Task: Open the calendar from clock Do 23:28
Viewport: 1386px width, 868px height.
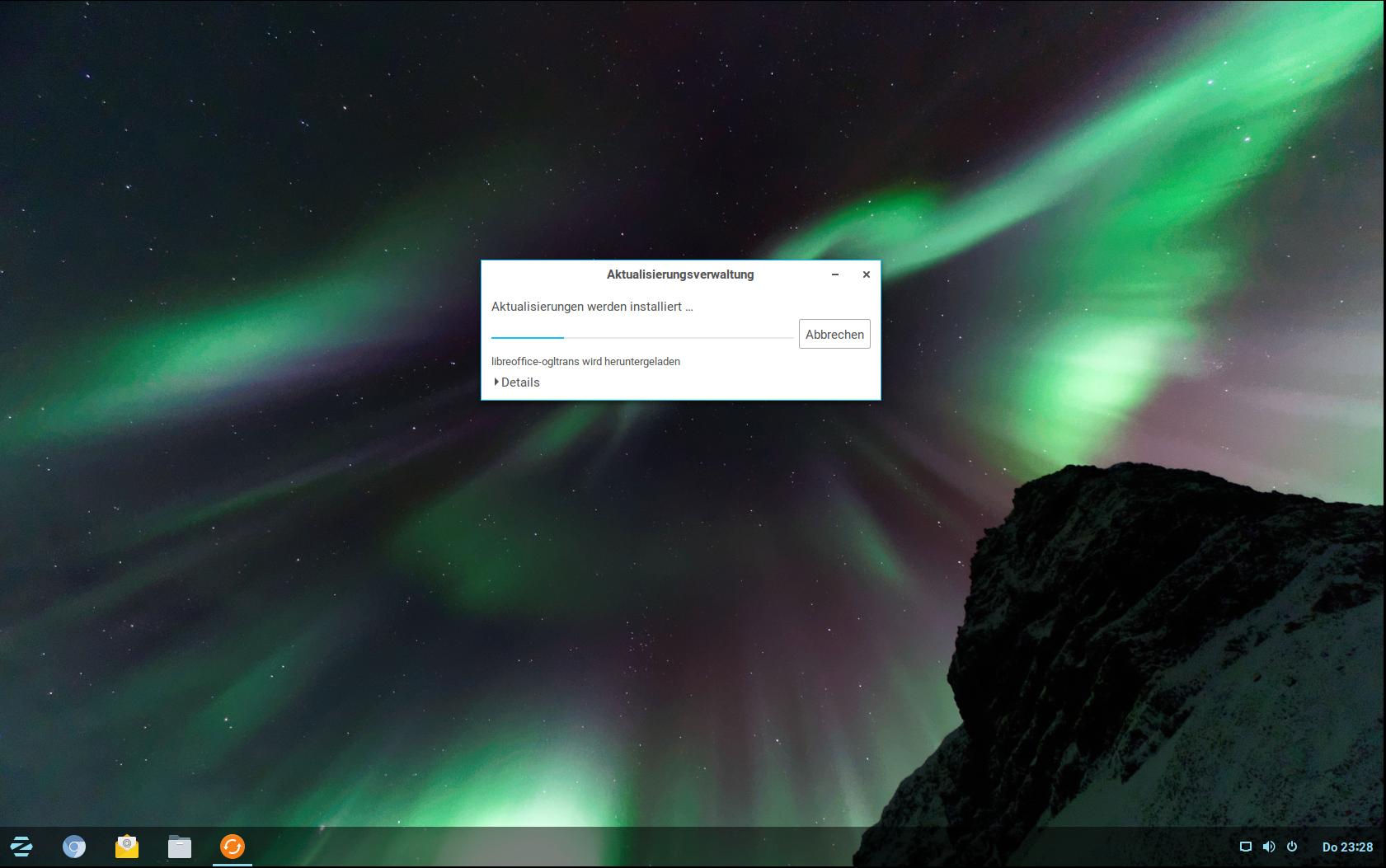Action: (x=1347, y=847)
